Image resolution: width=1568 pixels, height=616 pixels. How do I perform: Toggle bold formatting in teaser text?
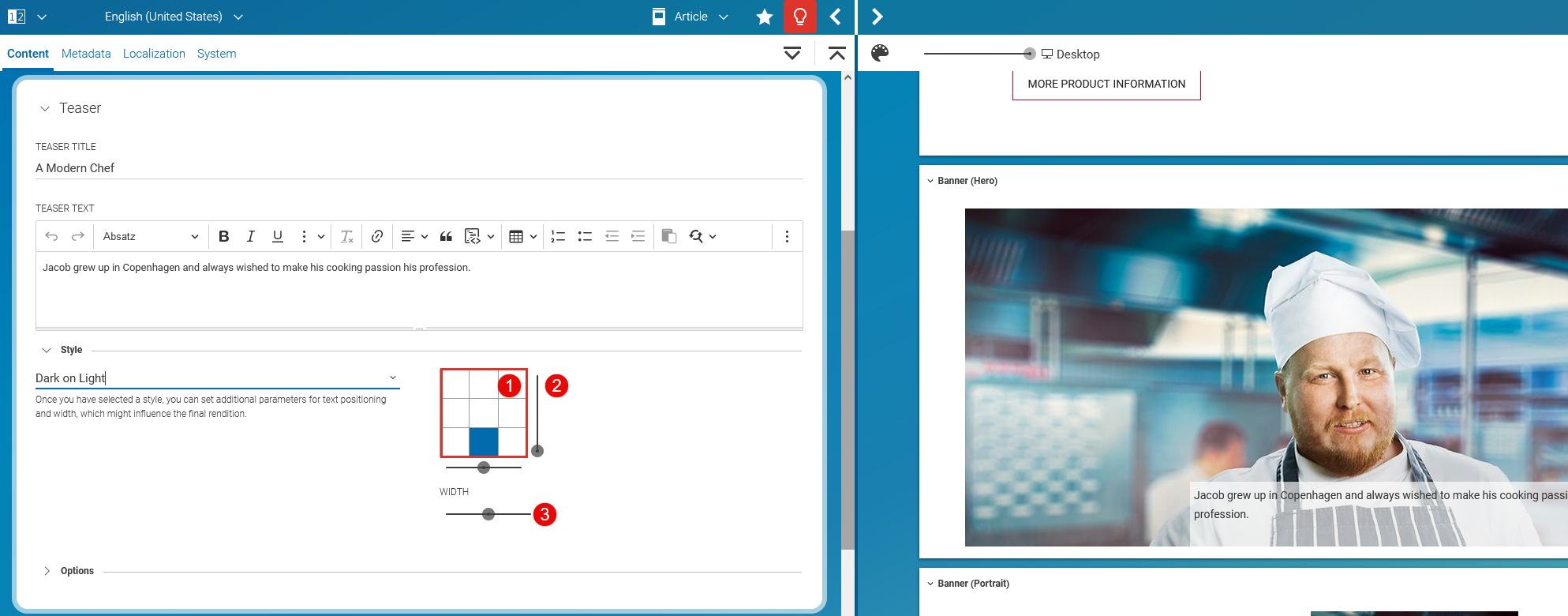(x=224, y=236)
